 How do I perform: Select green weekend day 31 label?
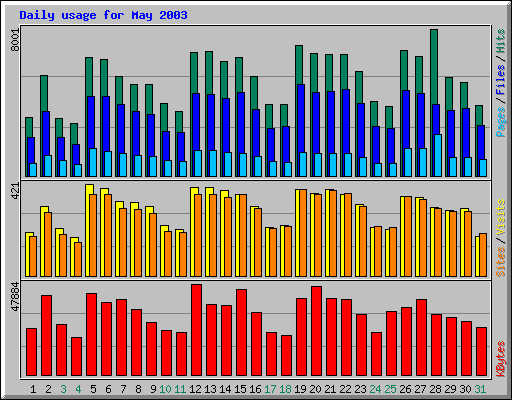point(480,389)
